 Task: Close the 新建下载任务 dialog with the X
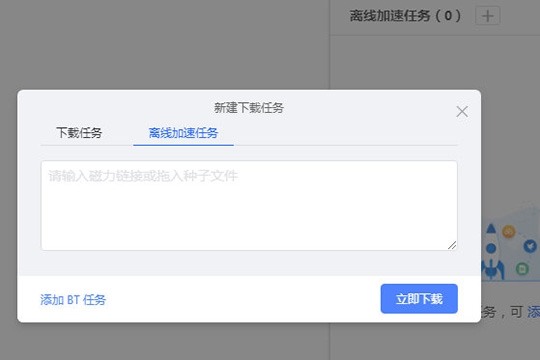[462, 111]
